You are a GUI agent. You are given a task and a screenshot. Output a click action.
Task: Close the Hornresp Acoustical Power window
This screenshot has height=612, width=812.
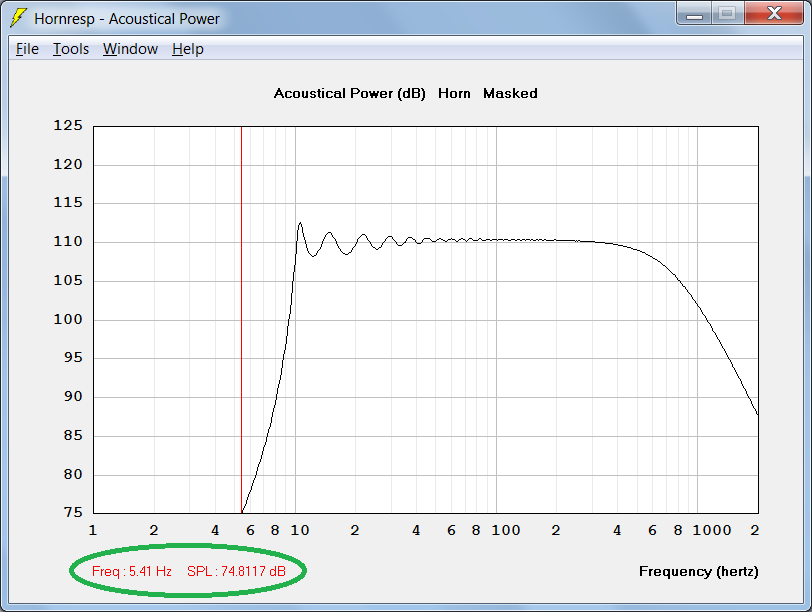(774, 14)
